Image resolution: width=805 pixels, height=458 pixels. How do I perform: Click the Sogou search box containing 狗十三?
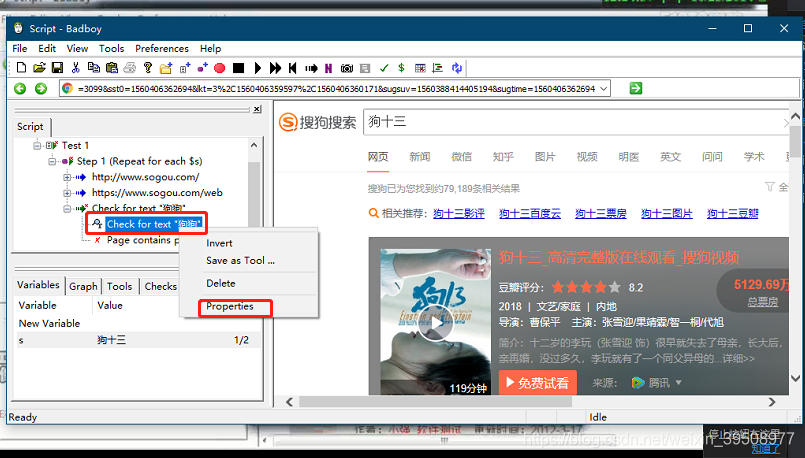[577, 122]
